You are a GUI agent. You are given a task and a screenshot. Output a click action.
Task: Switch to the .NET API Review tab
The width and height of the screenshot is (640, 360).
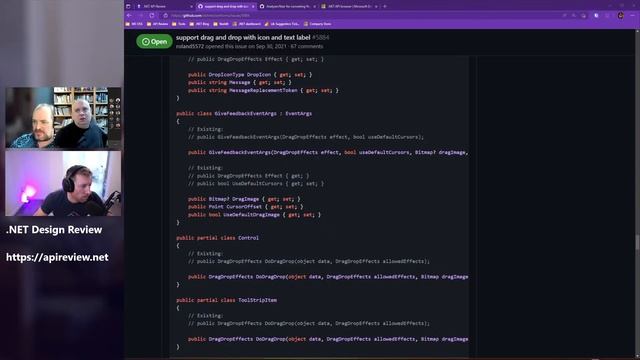[x=163, y=6]
